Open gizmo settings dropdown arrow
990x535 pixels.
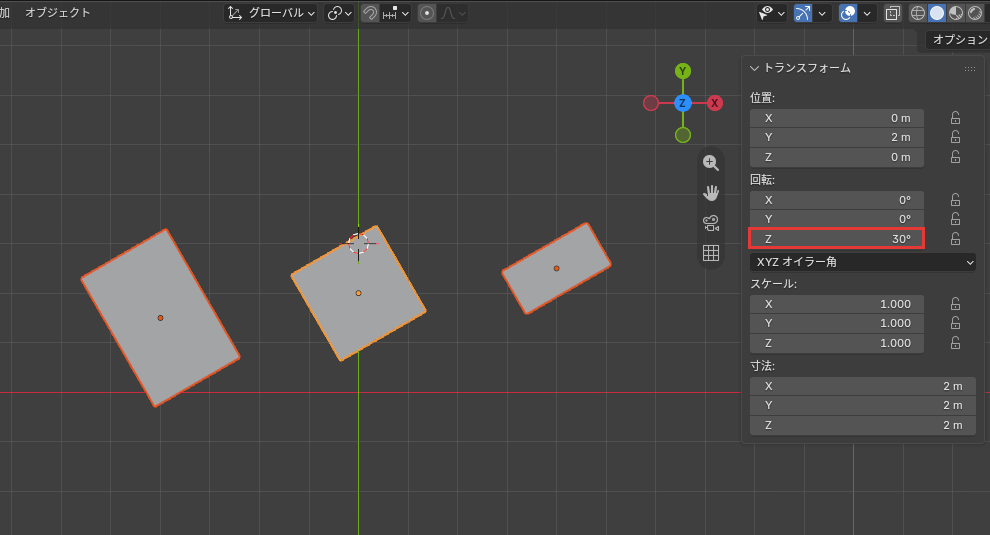coord(821,13)
